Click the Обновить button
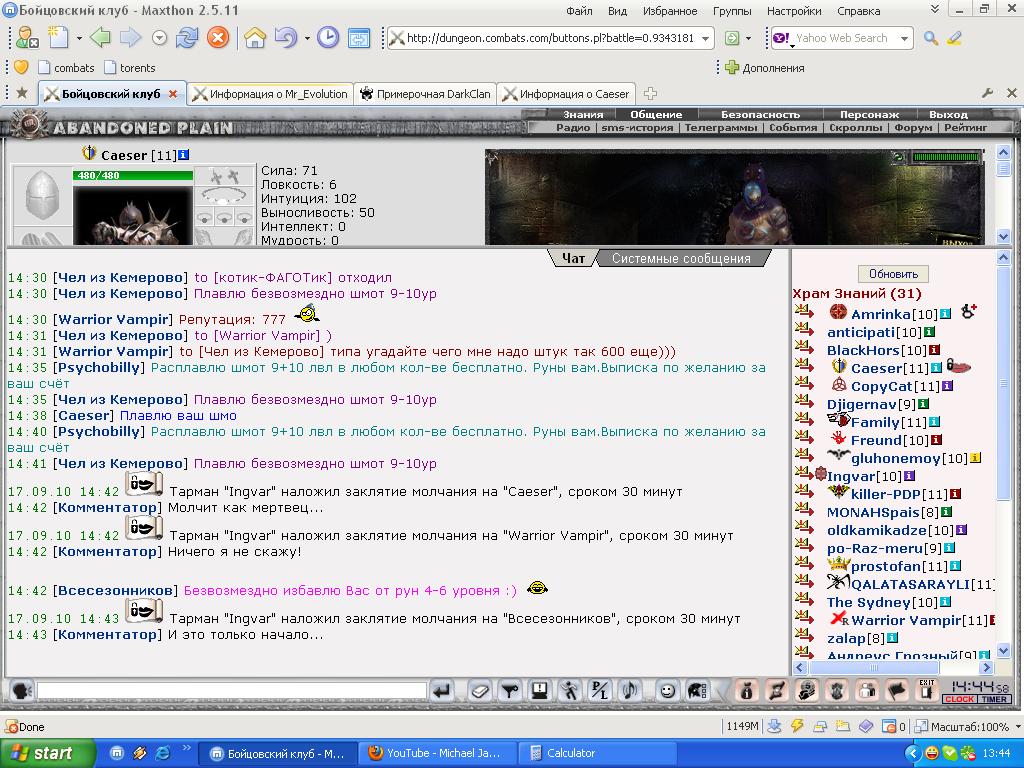Screen dimensions: 1024x768 tap(893, 274)
